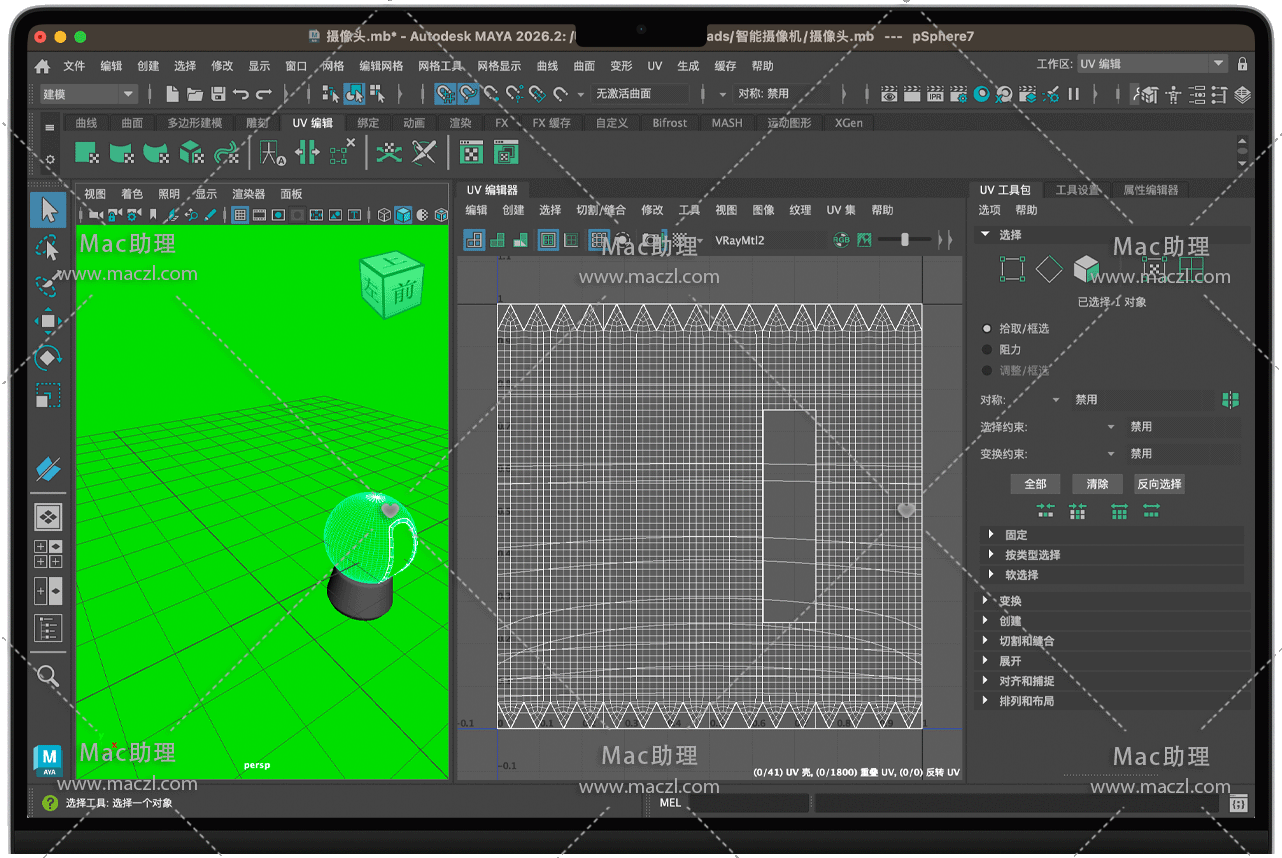Click the Lasso select tool

click(48, 247)
